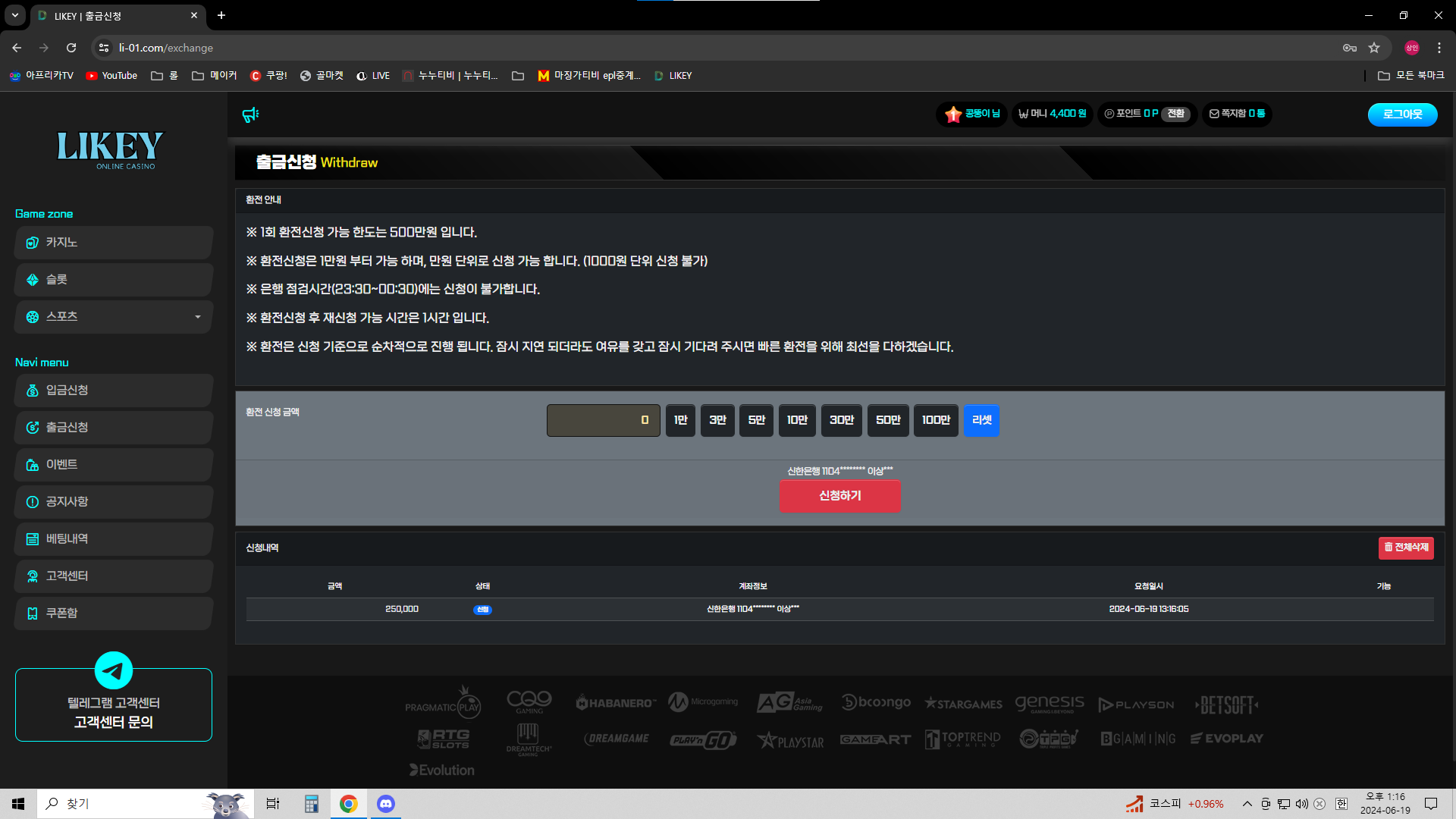Click the star rank icon in header
1456x819 pixels.
[x=953, y=114]
